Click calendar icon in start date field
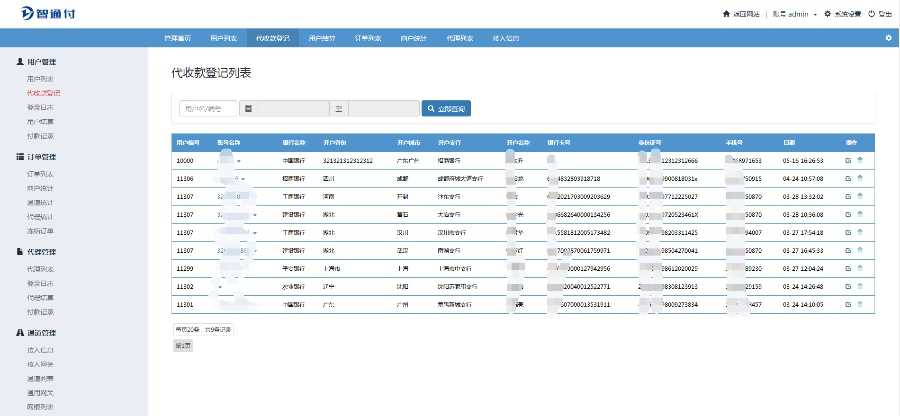 click(247, 108)
